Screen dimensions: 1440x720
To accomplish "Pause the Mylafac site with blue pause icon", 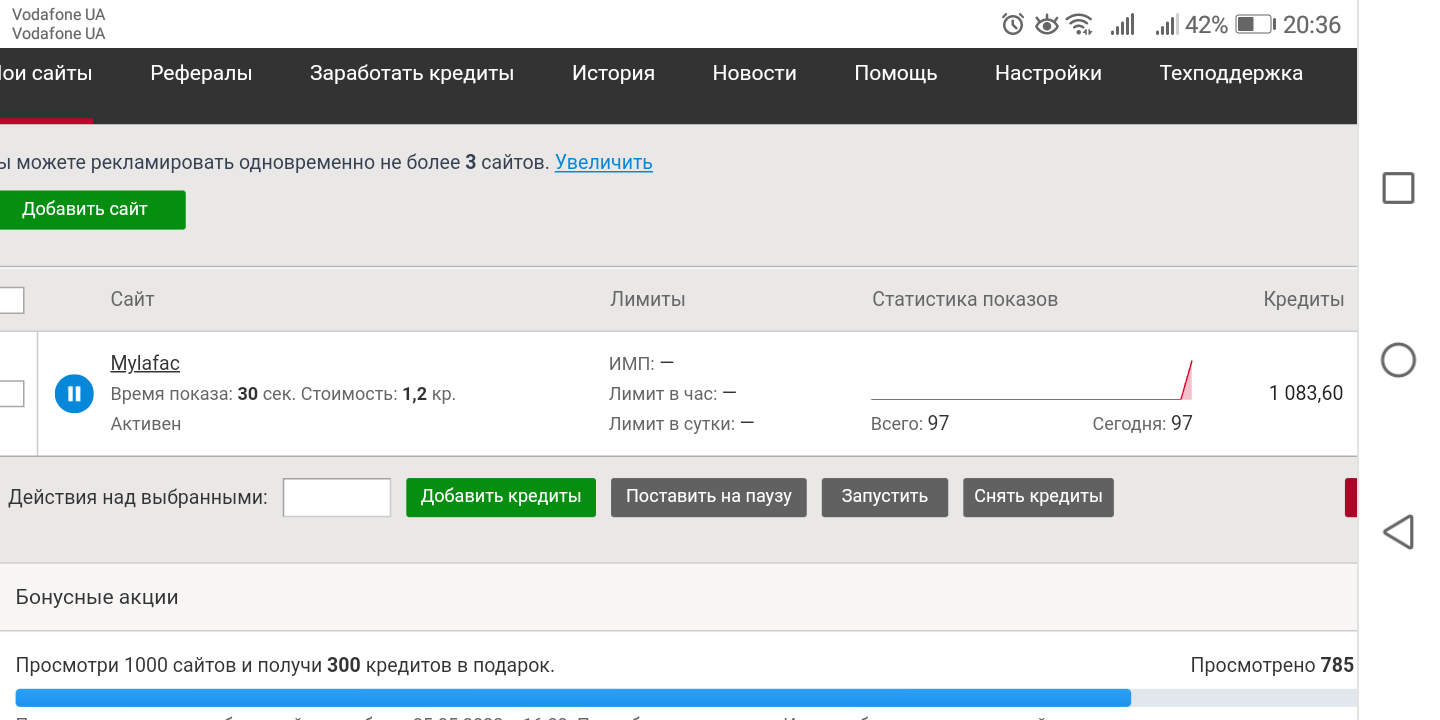I will click(x=74, y=394).
